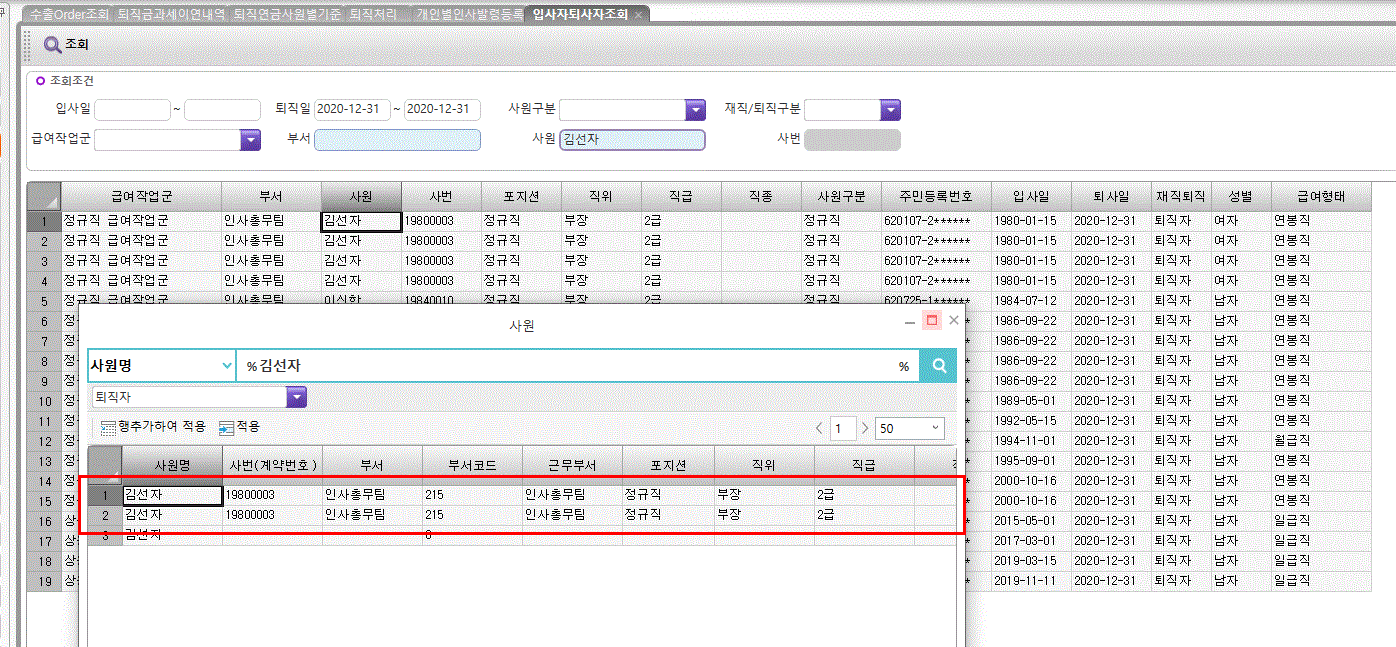
Task: Close the 입사자퇴사자조회 tab
Action: pos(638,14)
